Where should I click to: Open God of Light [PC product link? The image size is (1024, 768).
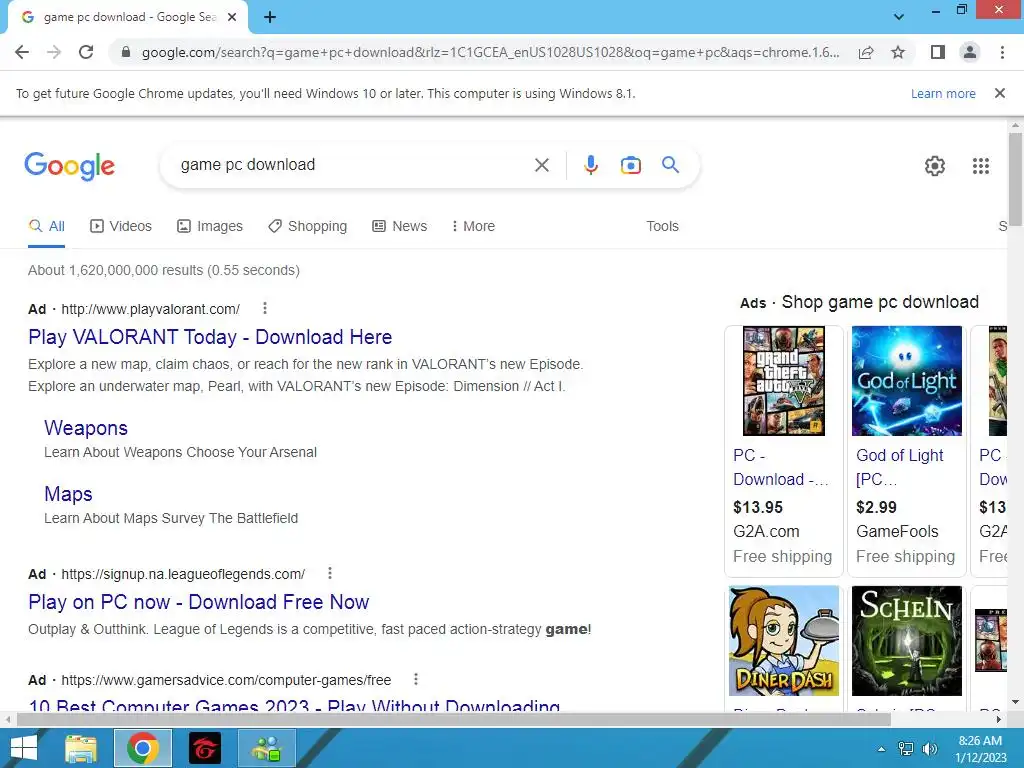tap(900, 468)
